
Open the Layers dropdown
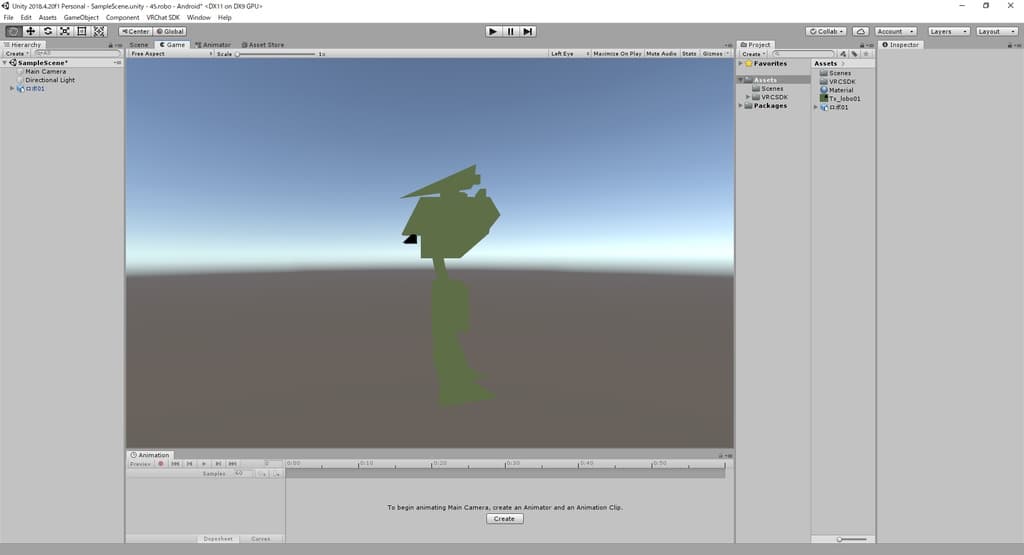[x=948, y=31]
